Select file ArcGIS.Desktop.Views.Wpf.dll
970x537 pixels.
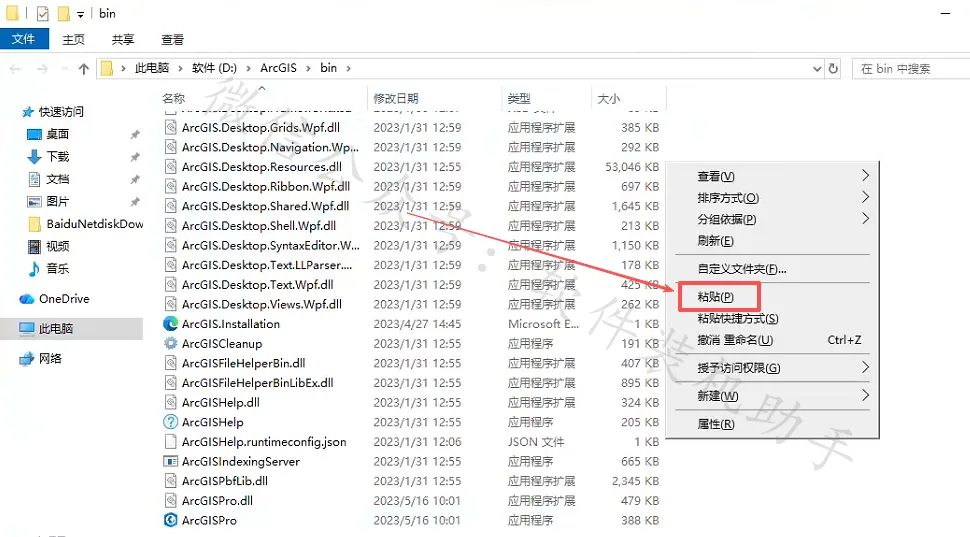pos(262,304)
